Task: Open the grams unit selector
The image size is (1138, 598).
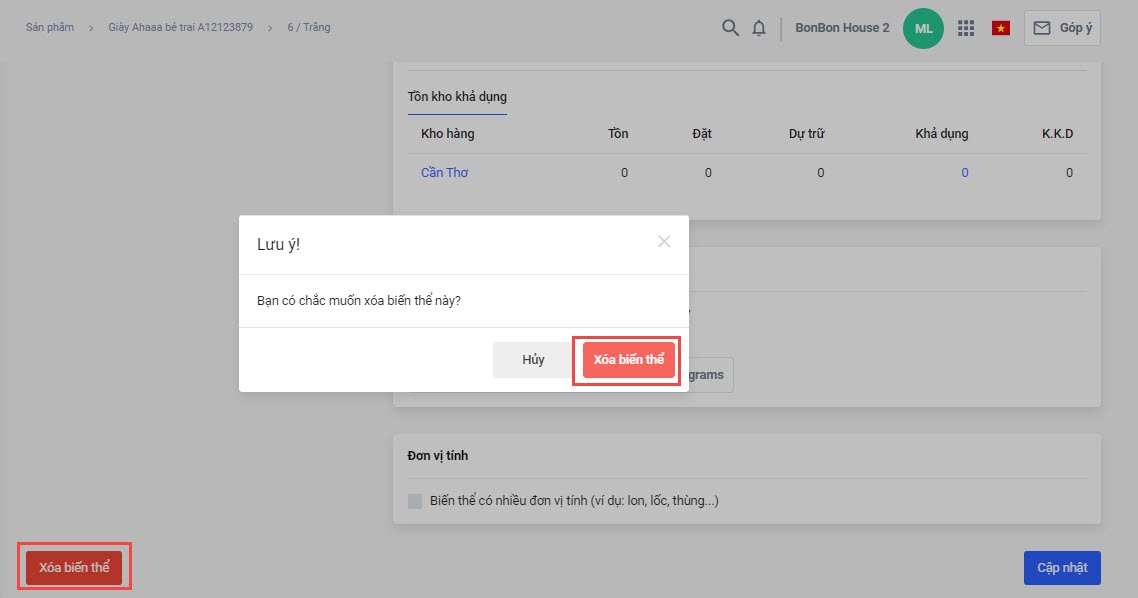Action: coord(706,374)
